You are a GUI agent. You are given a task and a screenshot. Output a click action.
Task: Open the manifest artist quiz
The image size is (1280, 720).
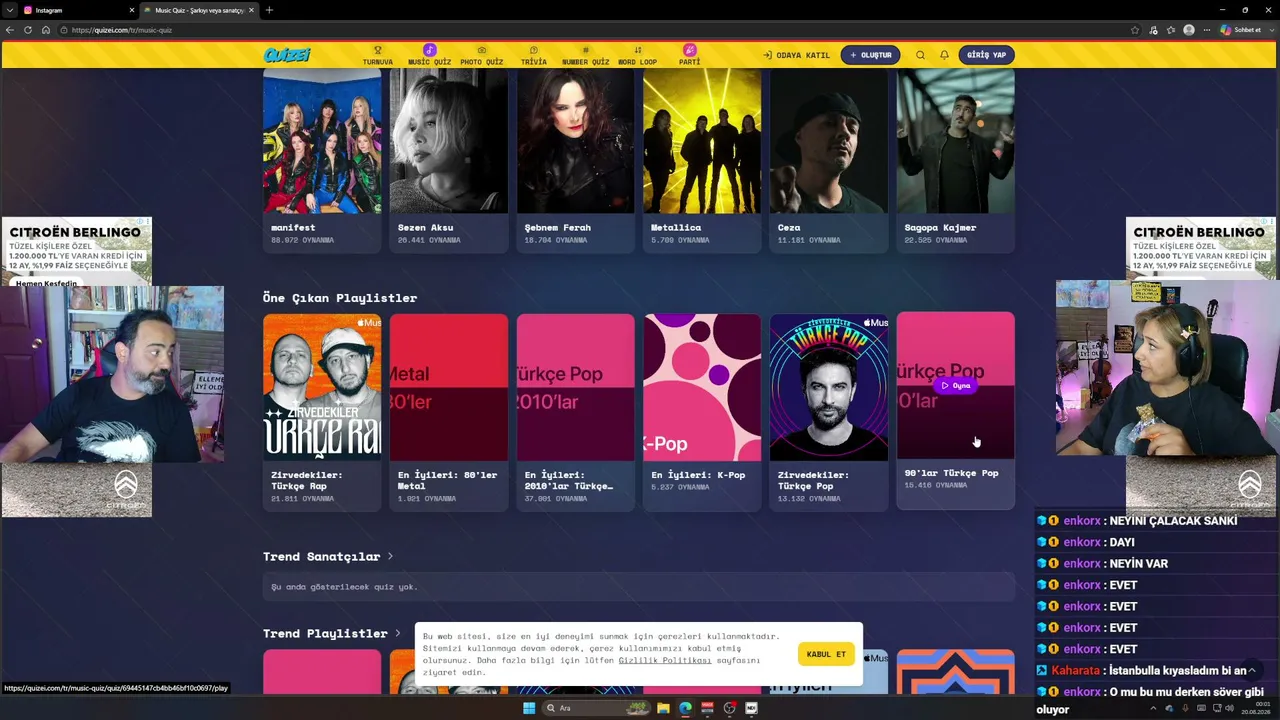(x=322, y=160)
